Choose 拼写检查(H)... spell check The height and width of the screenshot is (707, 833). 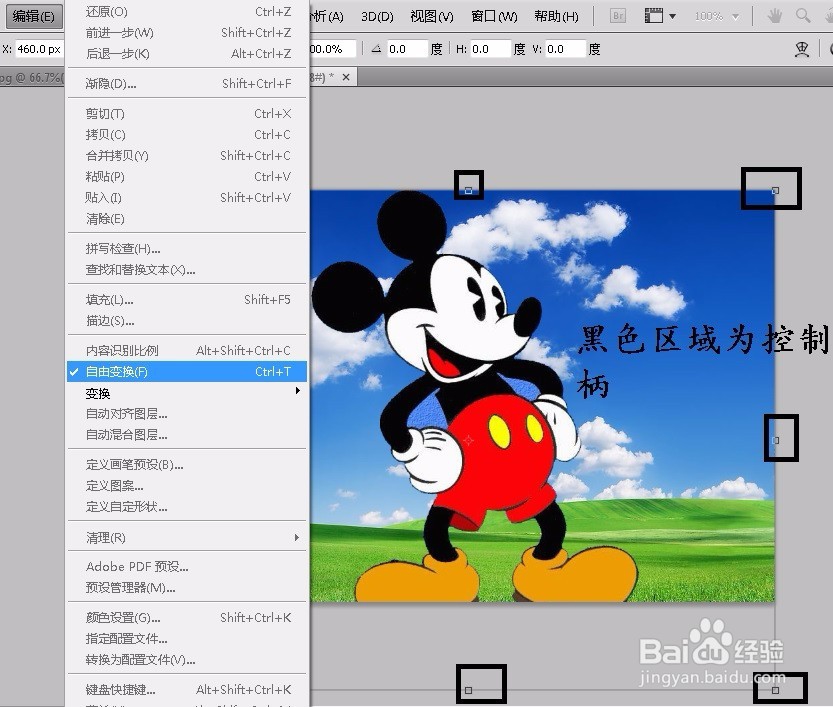tap(187, 249)
